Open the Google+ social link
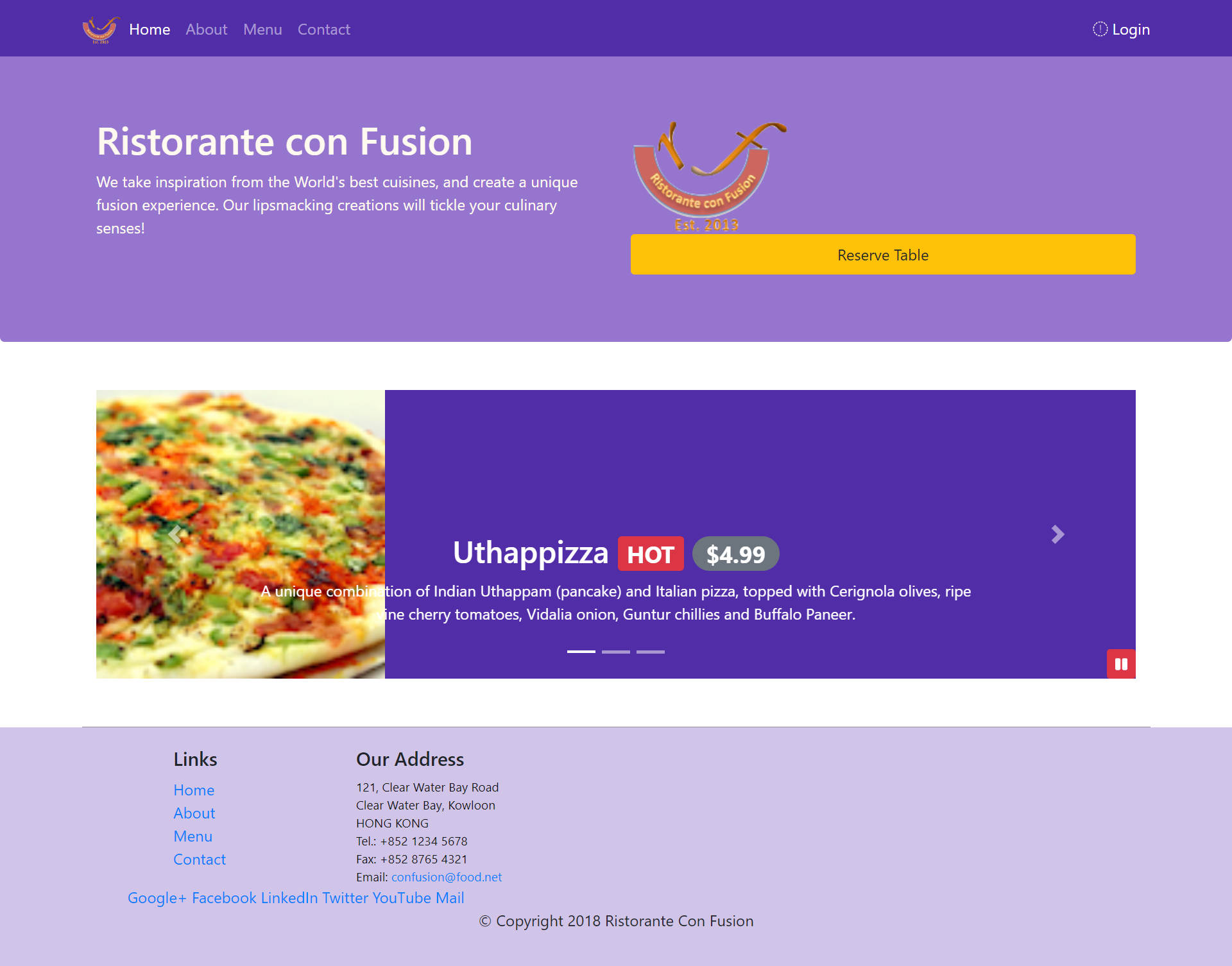The width and height of the screenshot is (1232, 966). coord(156,898)
